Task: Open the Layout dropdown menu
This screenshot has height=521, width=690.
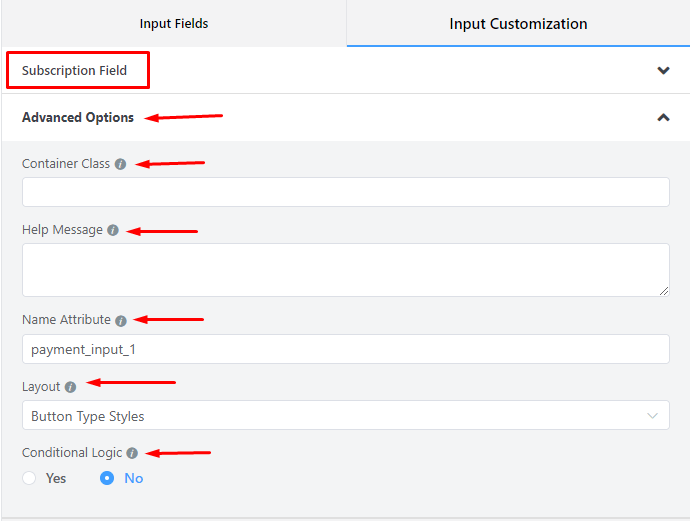Action: [345, 415]
